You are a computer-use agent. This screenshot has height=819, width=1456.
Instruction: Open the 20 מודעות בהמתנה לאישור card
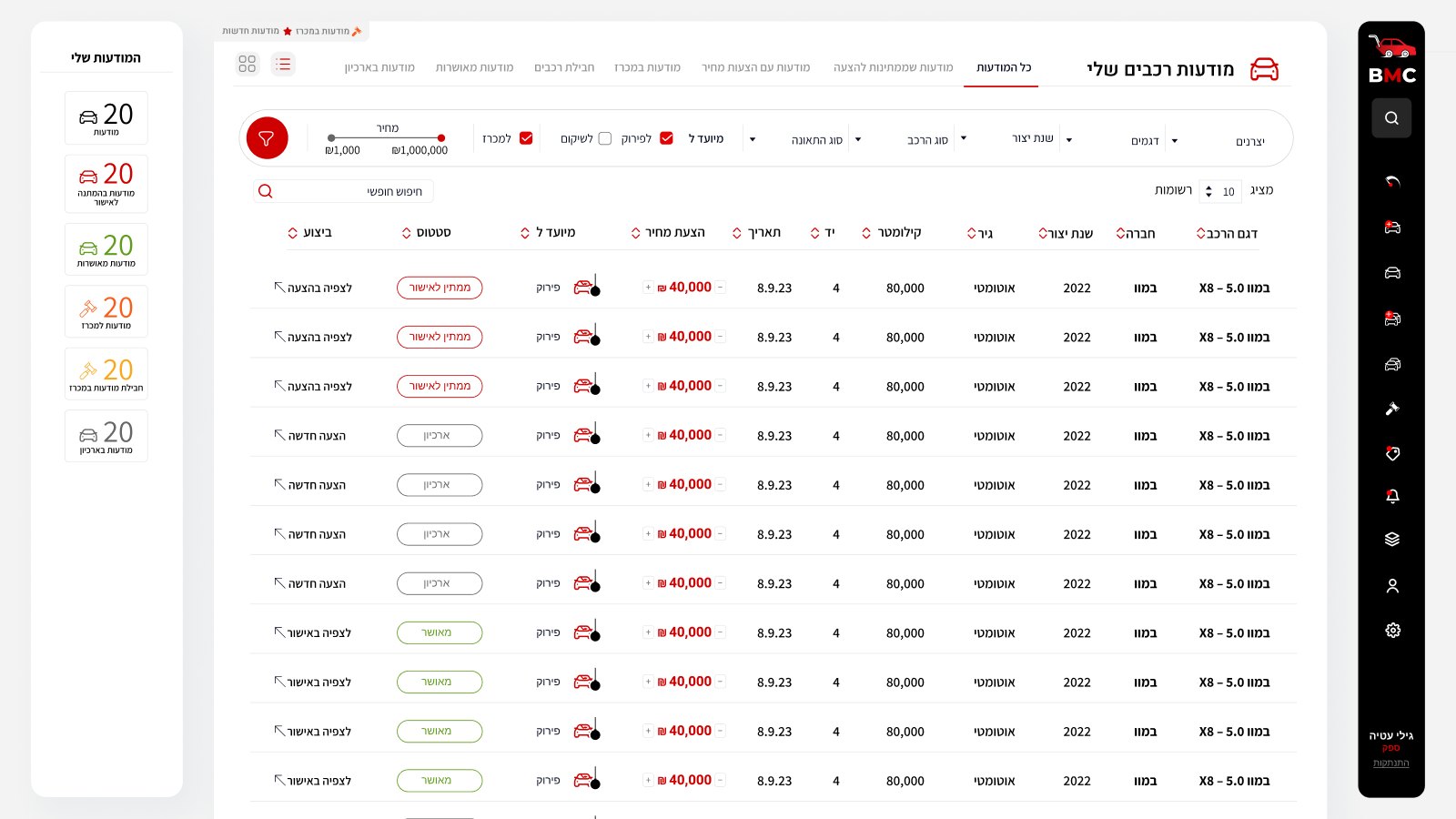tap(106, 184)
